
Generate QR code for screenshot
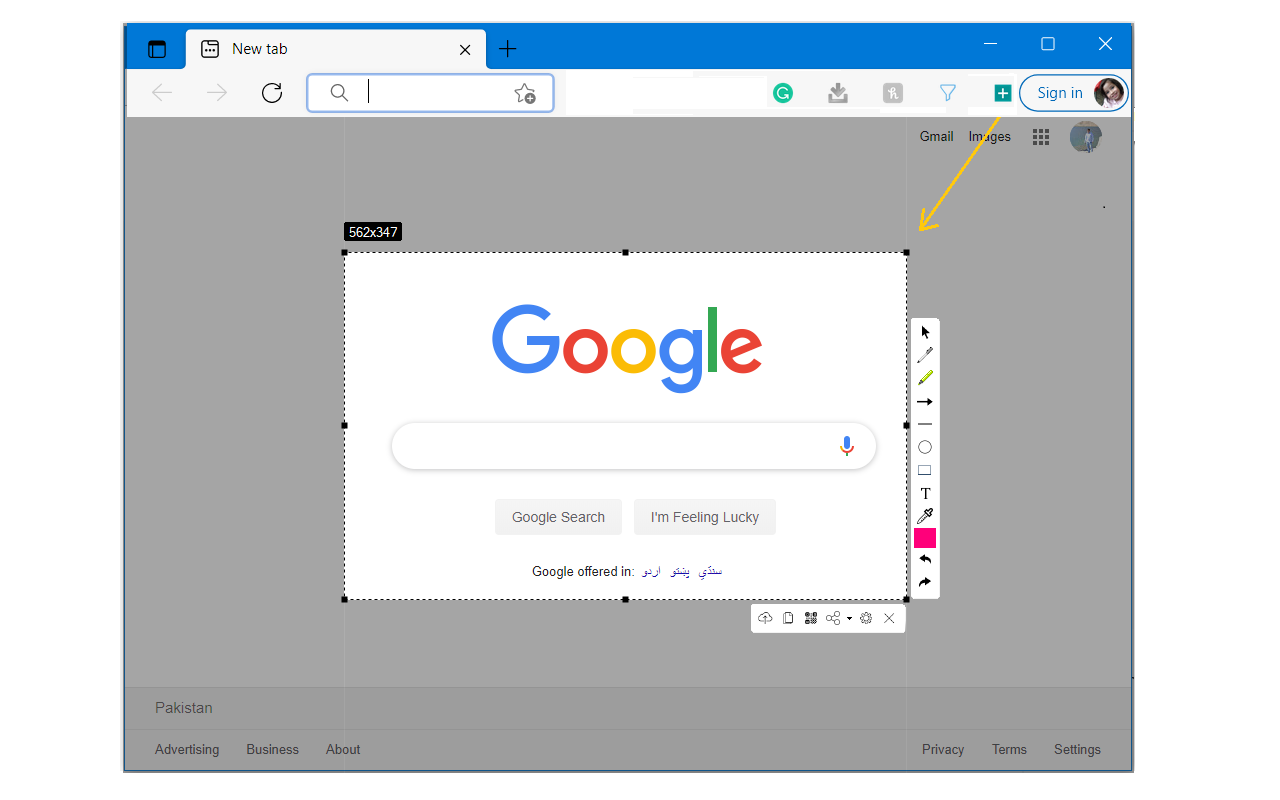[x=811, y=618]
